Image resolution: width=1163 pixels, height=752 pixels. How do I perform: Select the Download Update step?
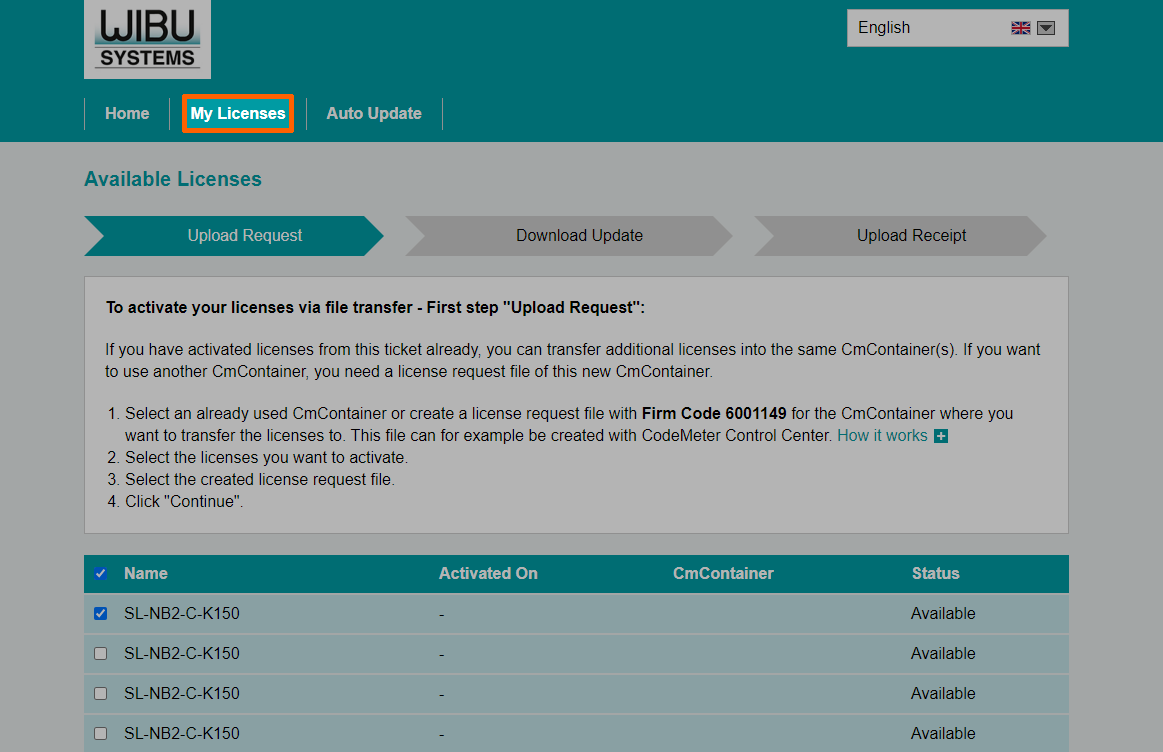[x=579, y=236]
